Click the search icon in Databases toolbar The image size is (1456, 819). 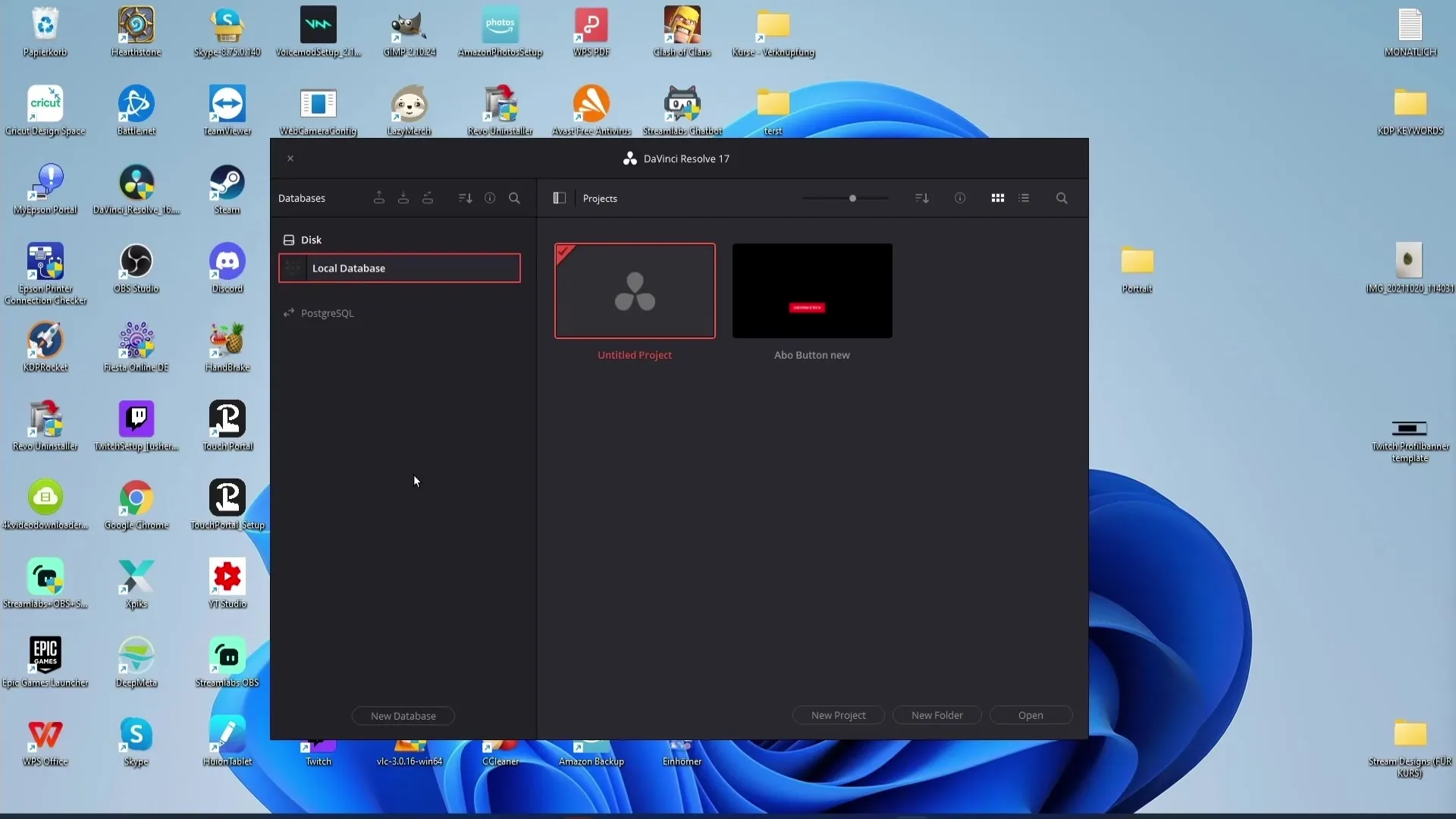[x=515, y=198]
